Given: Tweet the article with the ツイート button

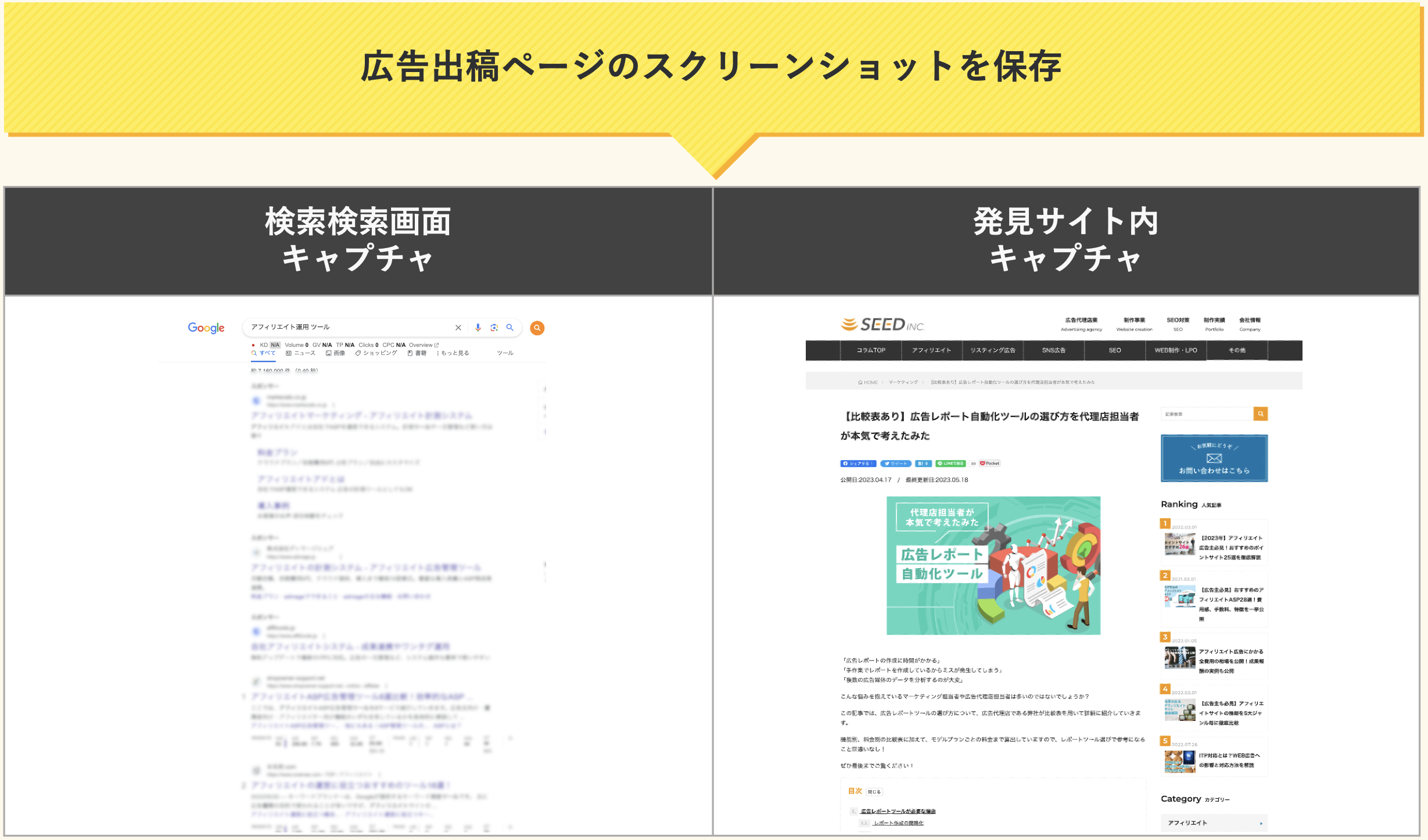Looking at the screenshot, I should point(896,463).
